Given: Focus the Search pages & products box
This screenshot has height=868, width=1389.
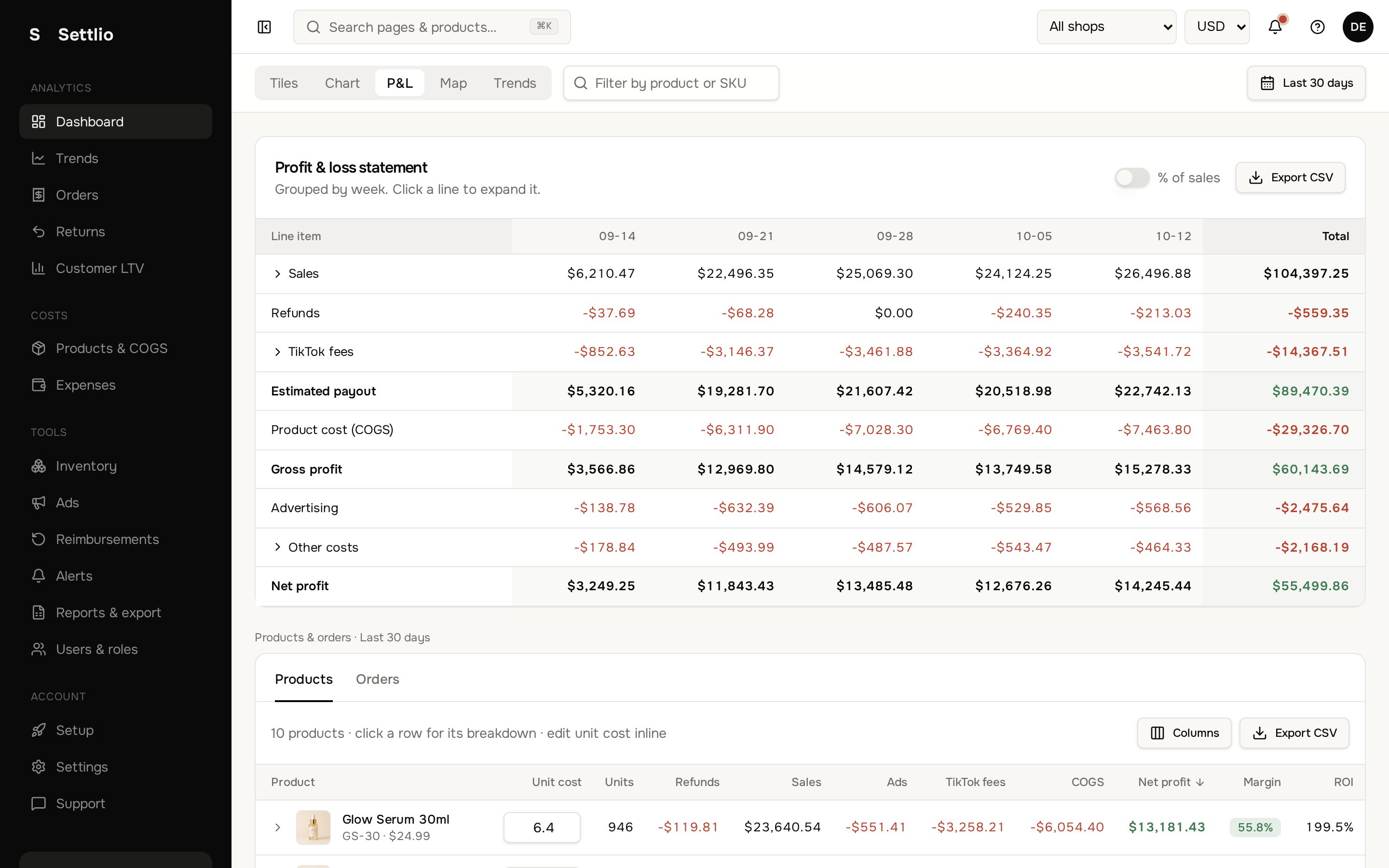Looking at the screenshot, I should tap(432, 27).
